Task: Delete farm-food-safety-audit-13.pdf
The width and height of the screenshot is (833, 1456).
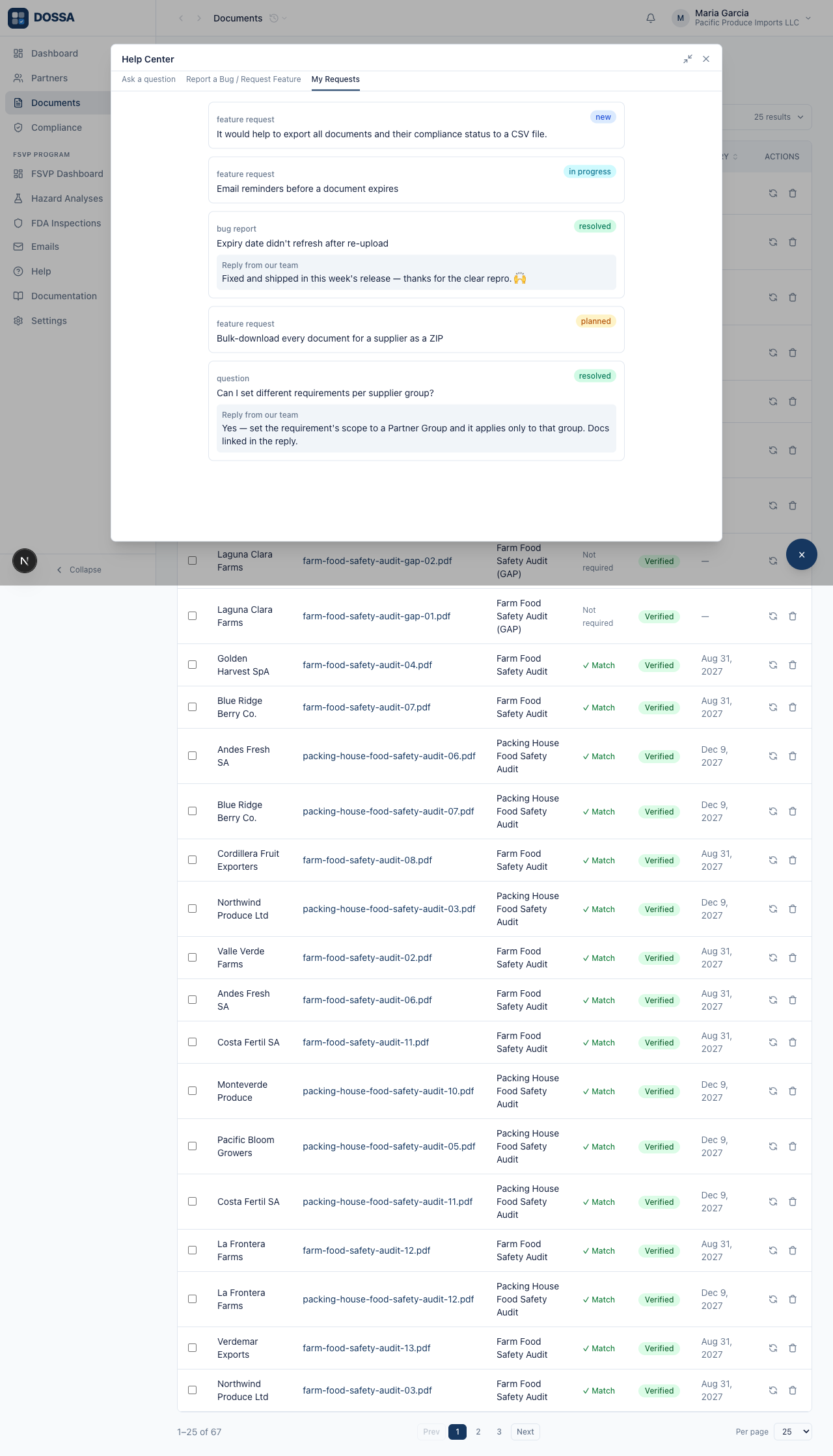Action: pos(793,1348)
